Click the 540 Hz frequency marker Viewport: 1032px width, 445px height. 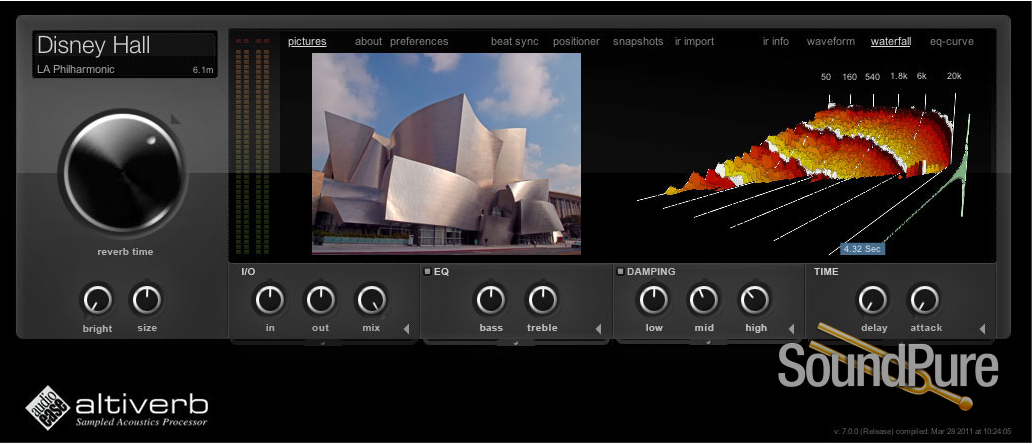(x=872, y=76)
